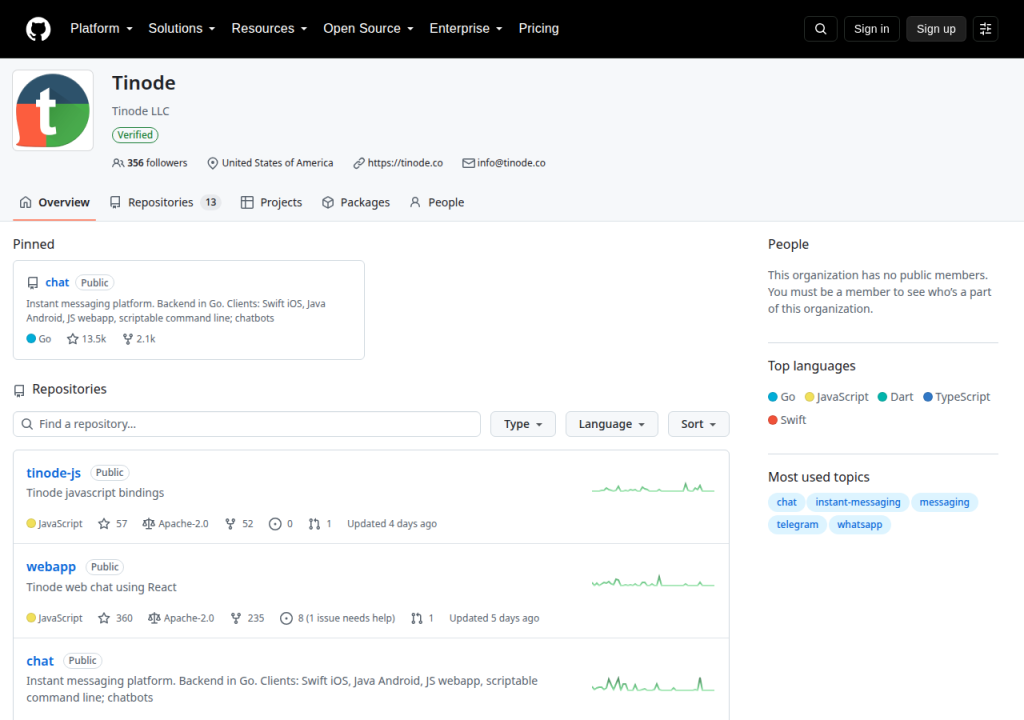Viewport: 1024px width, 720px height.
Task: Click star count 360 on webapp
Action: 115,618
